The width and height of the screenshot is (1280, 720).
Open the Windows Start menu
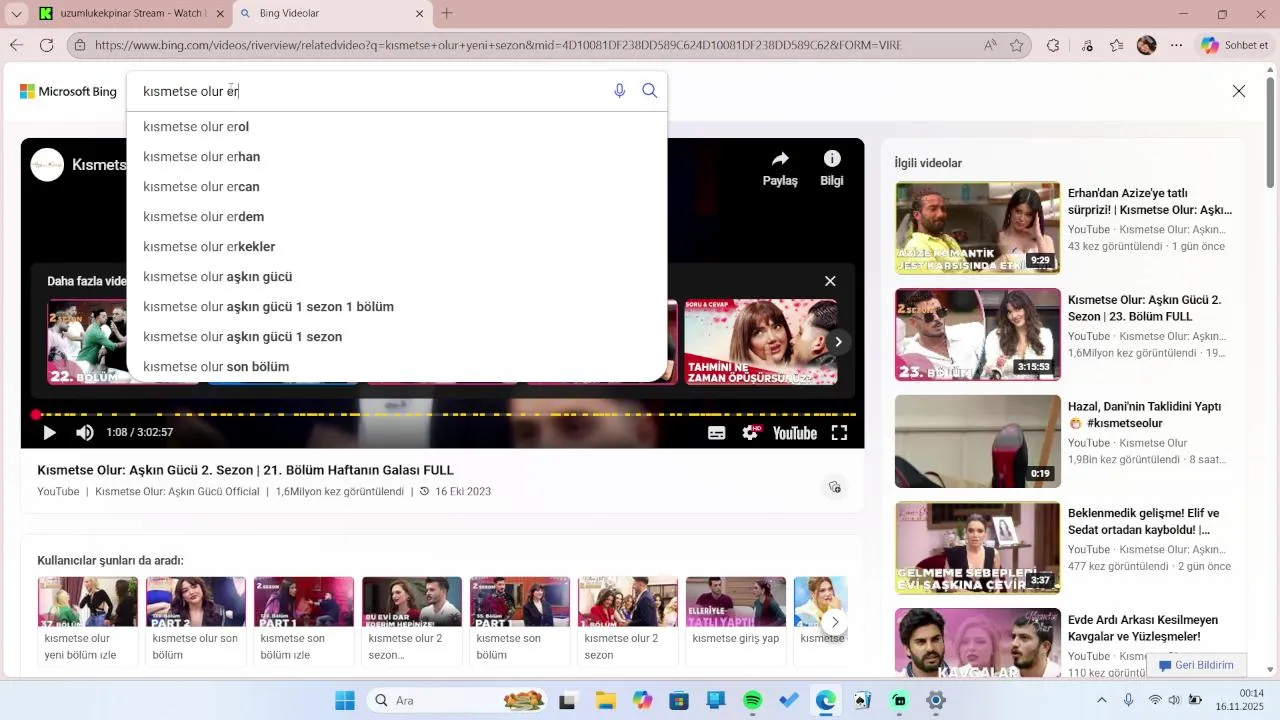tap(345, 701)
